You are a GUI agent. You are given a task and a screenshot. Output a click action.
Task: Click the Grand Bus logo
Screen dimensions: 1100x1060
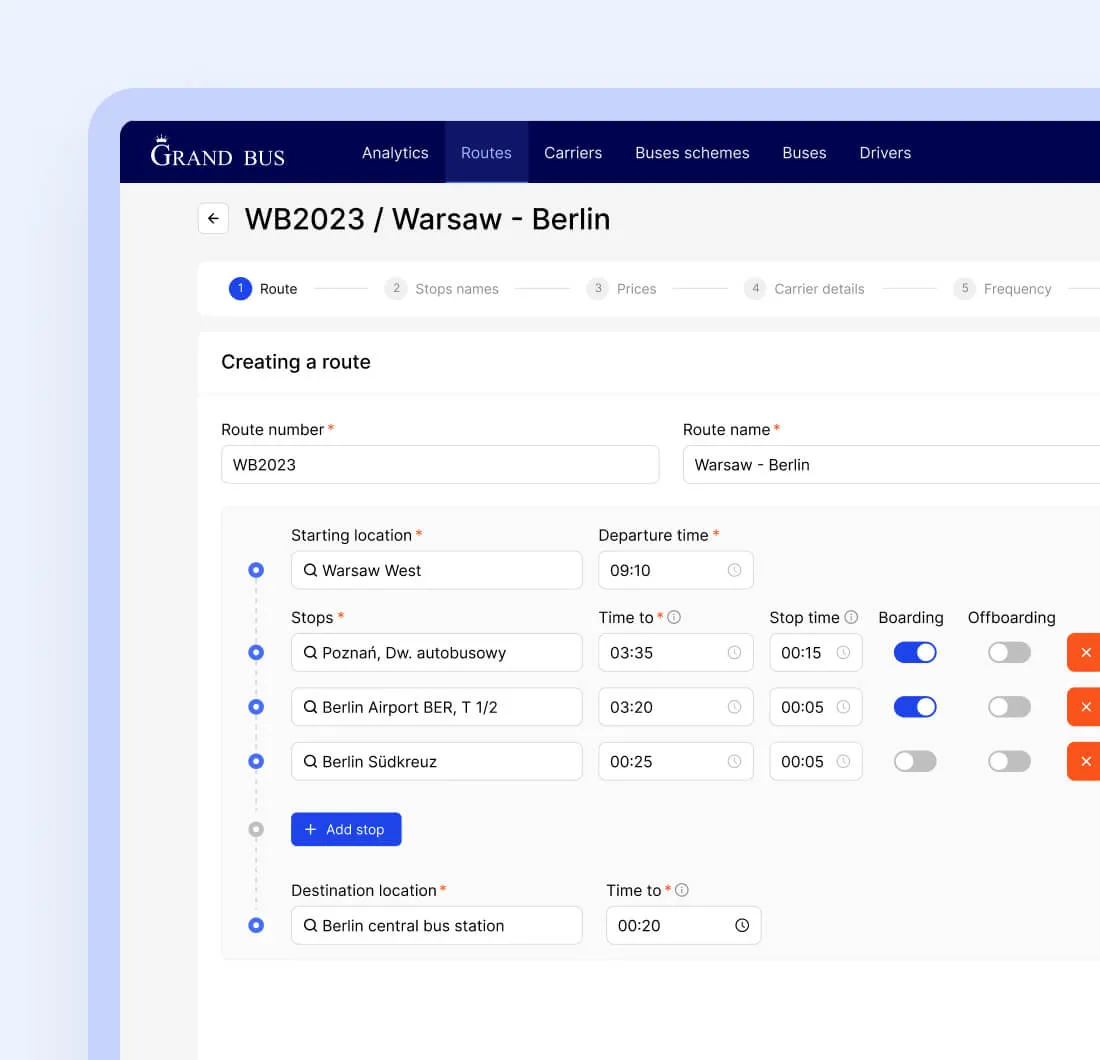(217, 152)
